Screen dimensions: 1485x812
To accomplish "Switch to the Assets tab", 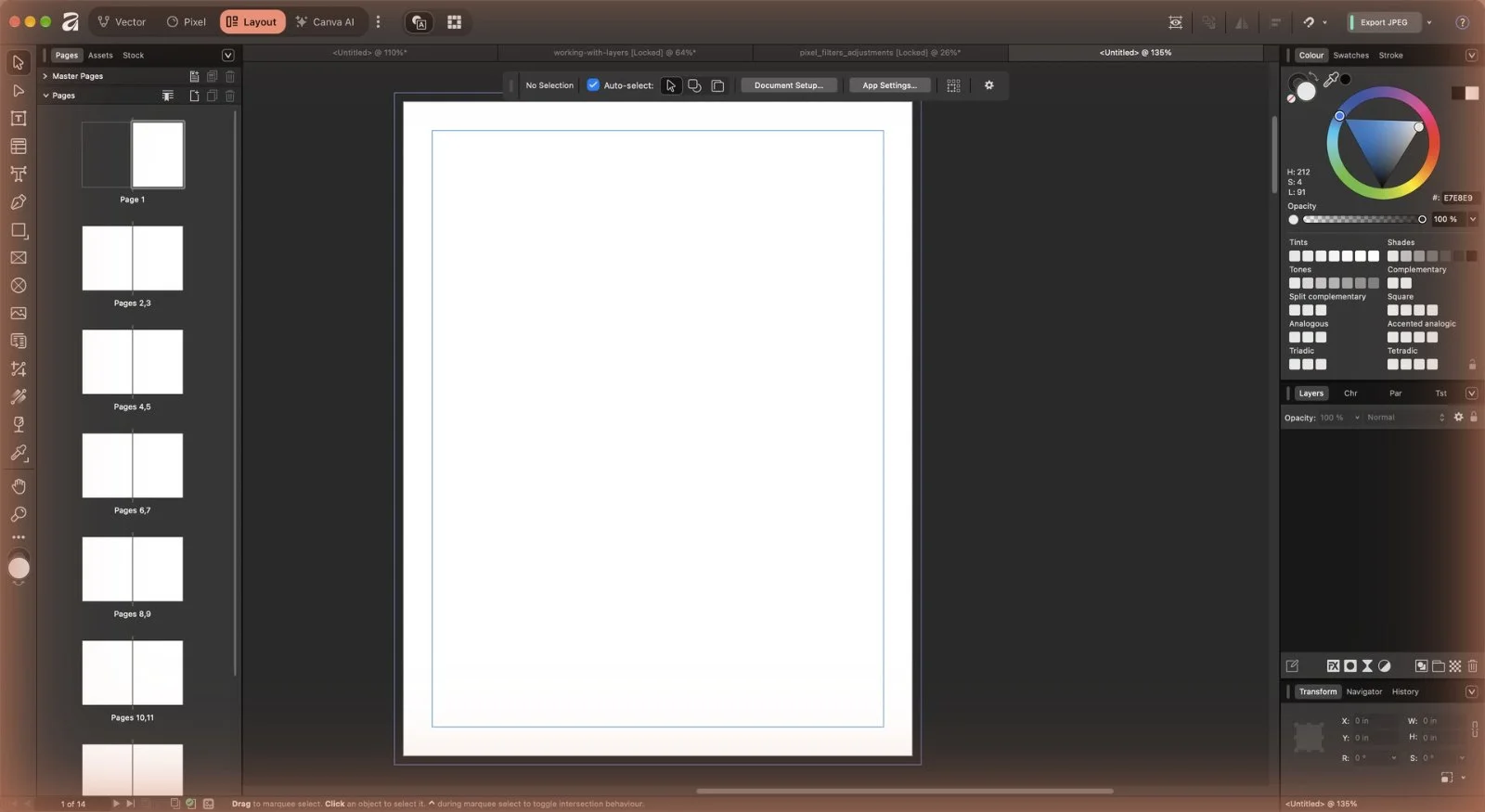I will [100, 56].
